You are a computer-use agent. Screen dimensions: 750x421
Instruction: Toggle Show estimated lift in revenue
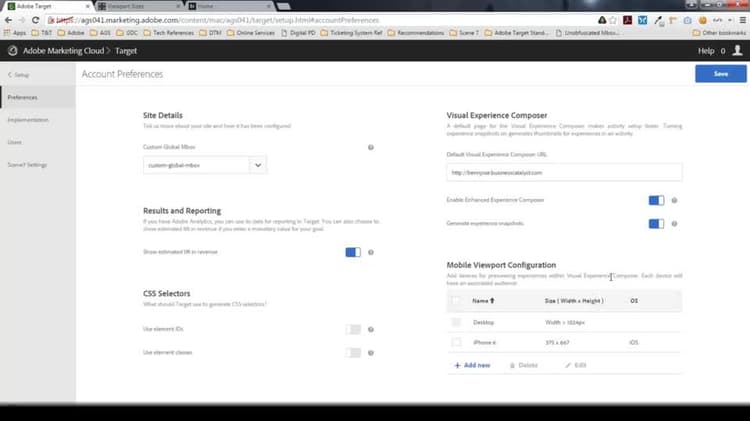(353, 252)
